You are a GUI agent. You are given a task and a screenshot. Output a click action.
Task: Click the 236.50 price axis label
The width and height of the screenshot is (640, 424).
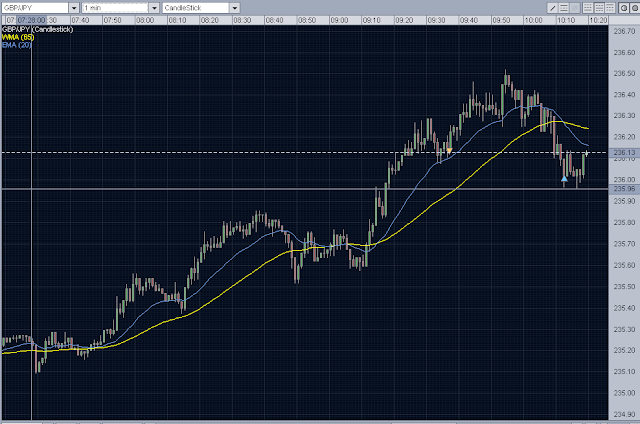624,73
